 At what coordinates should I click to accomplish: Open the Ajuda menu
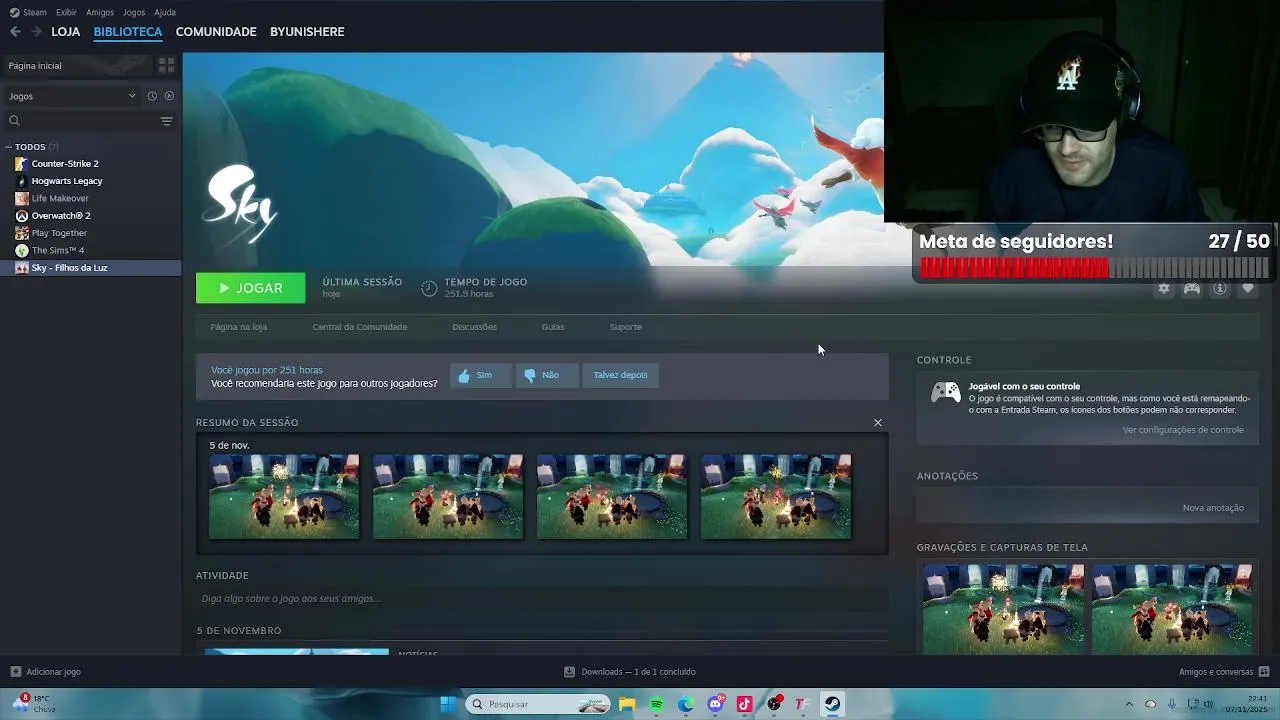[x=165, y=12]
